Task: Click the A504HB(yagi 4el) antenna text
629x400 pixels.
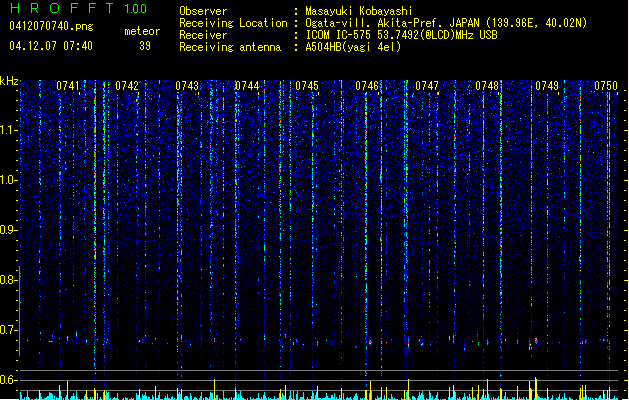Action: pyautogui.click(x=353, y=47)
